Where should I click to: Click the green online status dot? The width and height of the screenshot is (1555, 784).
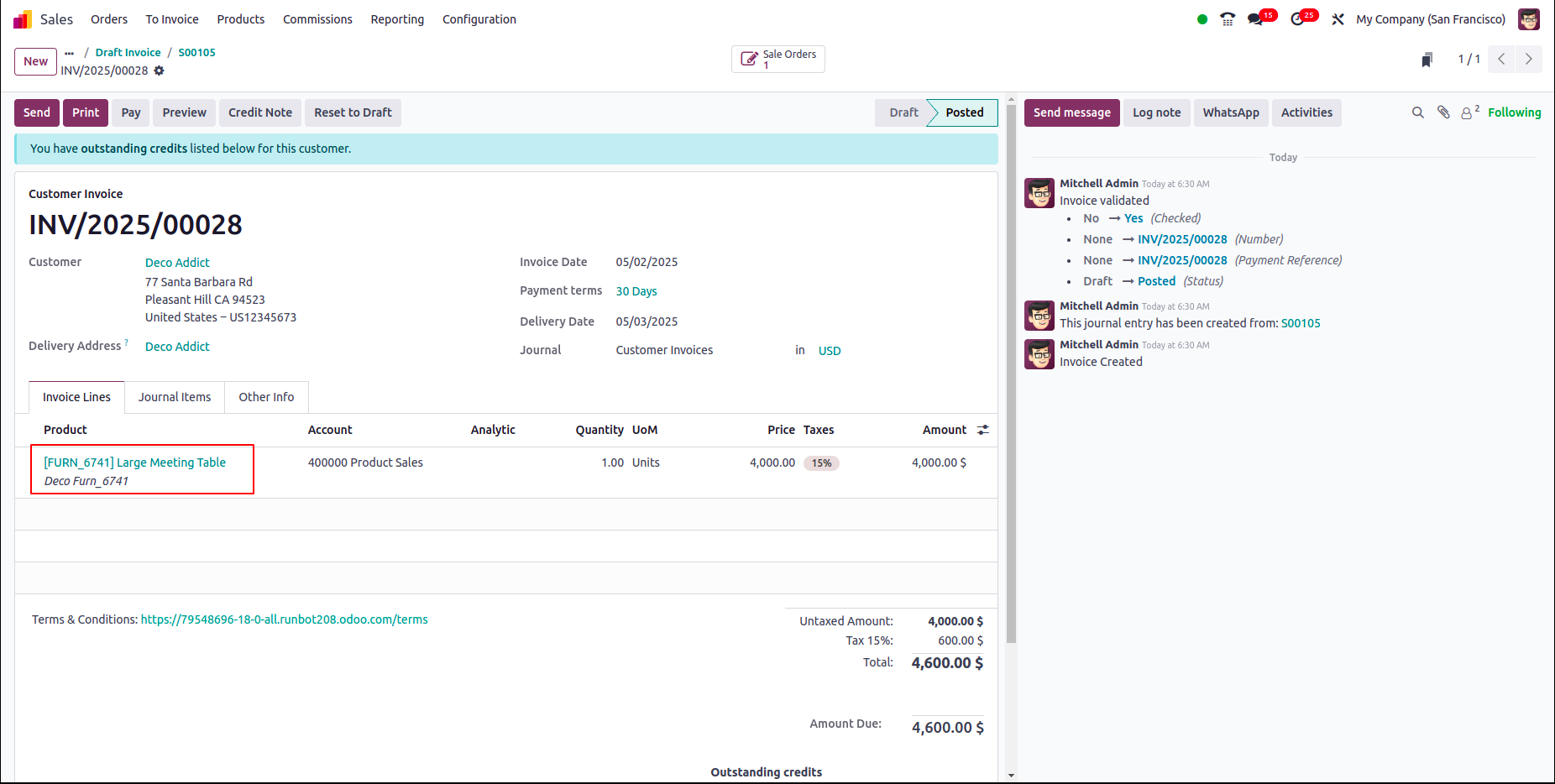tap(1202, 19)
